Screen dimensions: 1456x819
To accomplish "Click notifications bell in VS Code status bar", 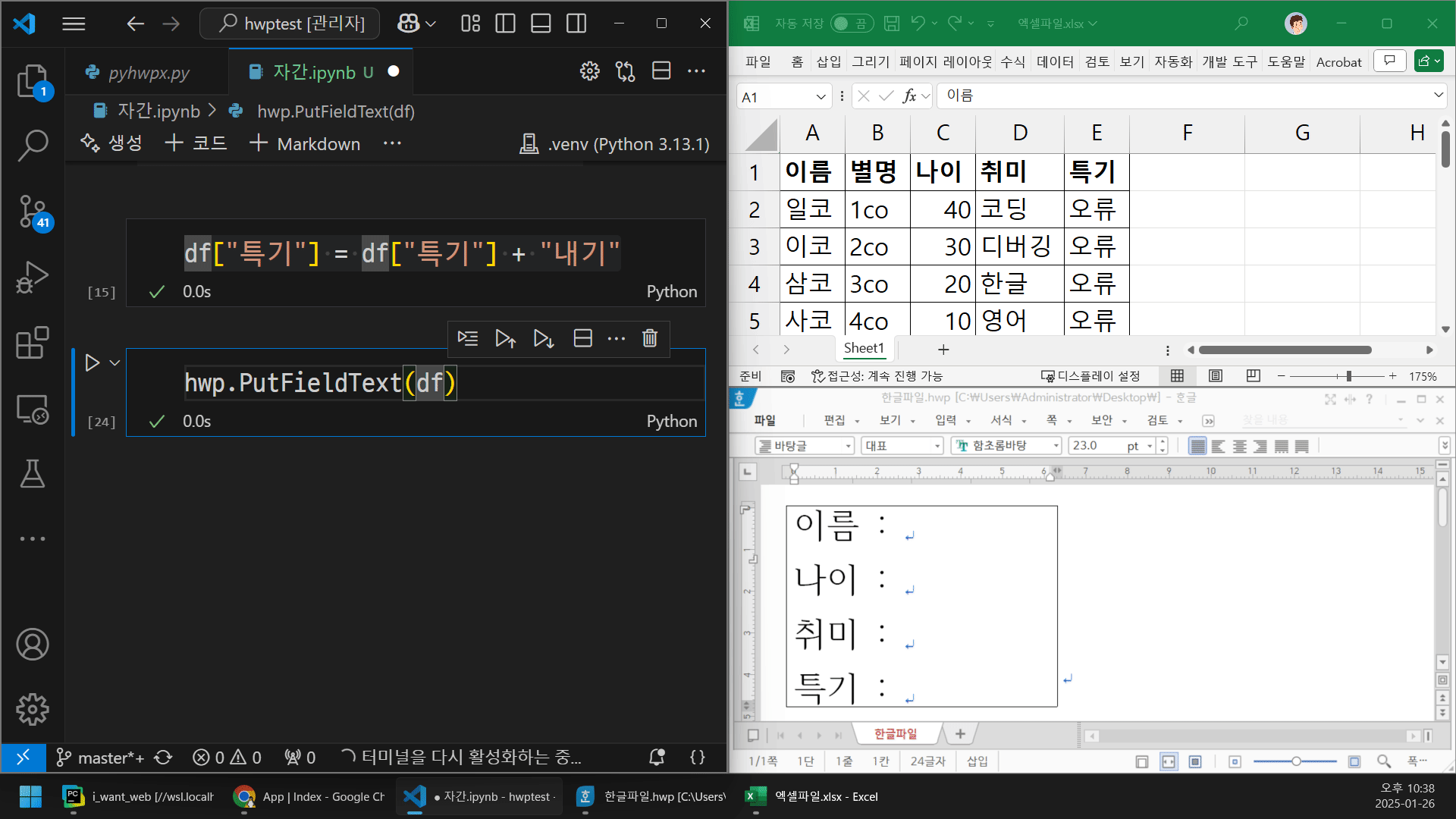I will pyautogui.click(x=657, y=757).
